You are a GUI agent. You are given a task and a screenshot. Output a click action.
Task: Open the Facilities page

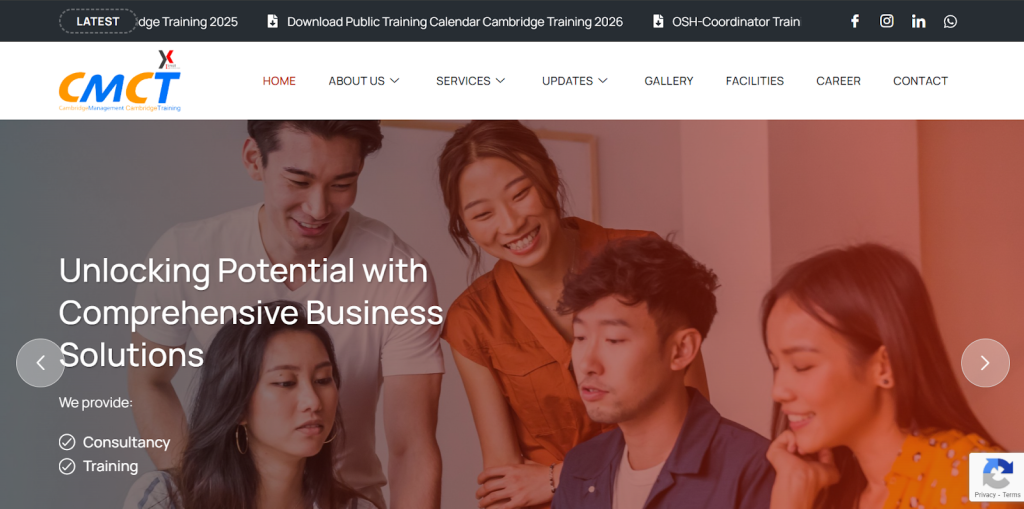click(754, 81)
